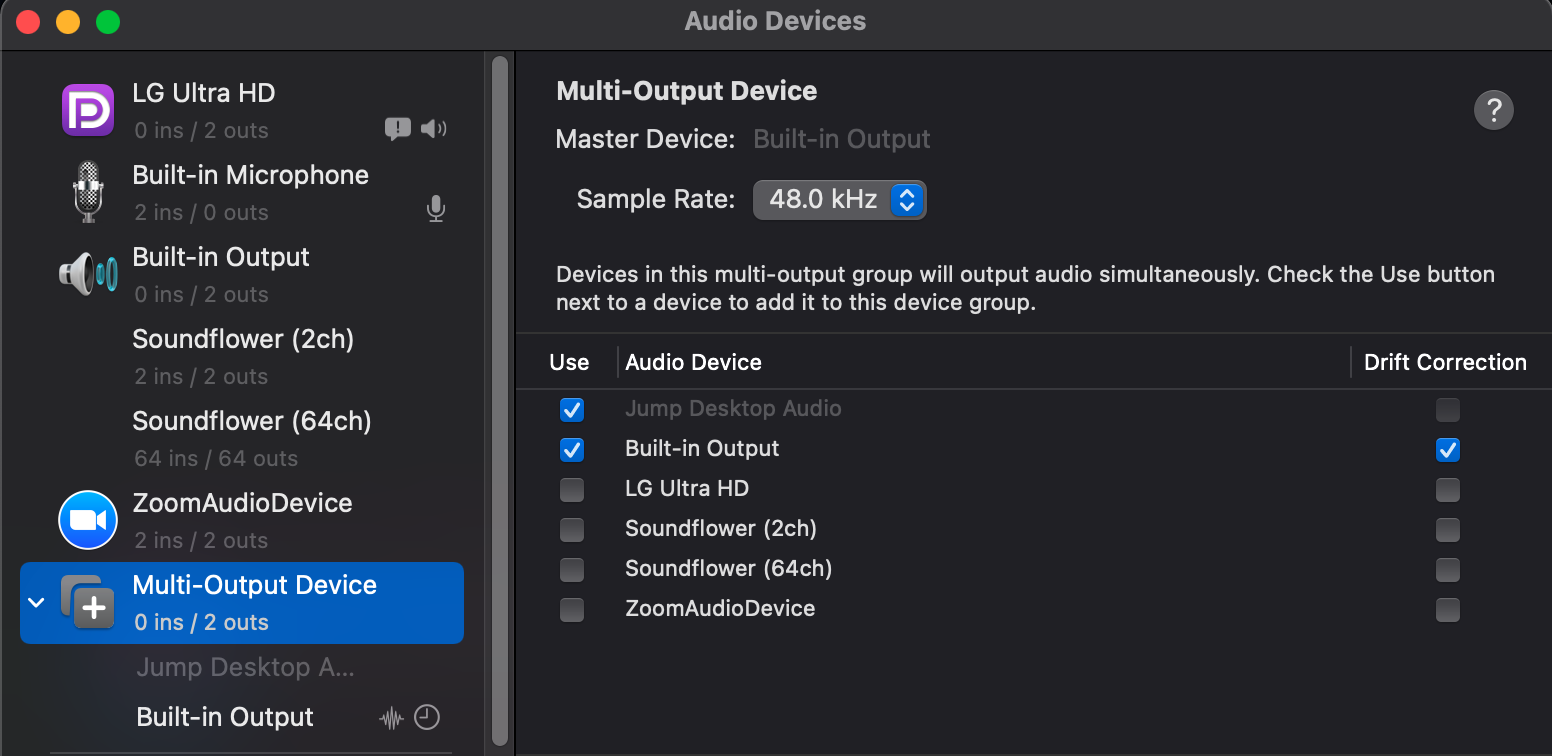Click the Built-in Microphone icon
The height and width of the screenshot is (756, 1552).
(x=88, y=191)
